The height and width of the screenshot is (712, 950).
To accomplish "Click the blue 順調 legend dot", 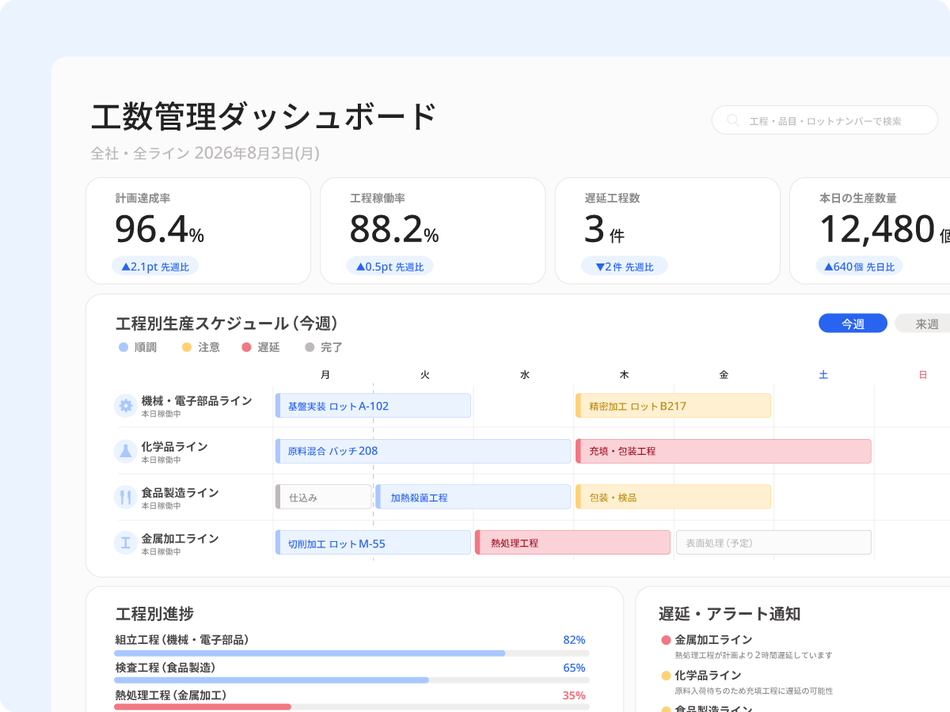I will point(124,347).
